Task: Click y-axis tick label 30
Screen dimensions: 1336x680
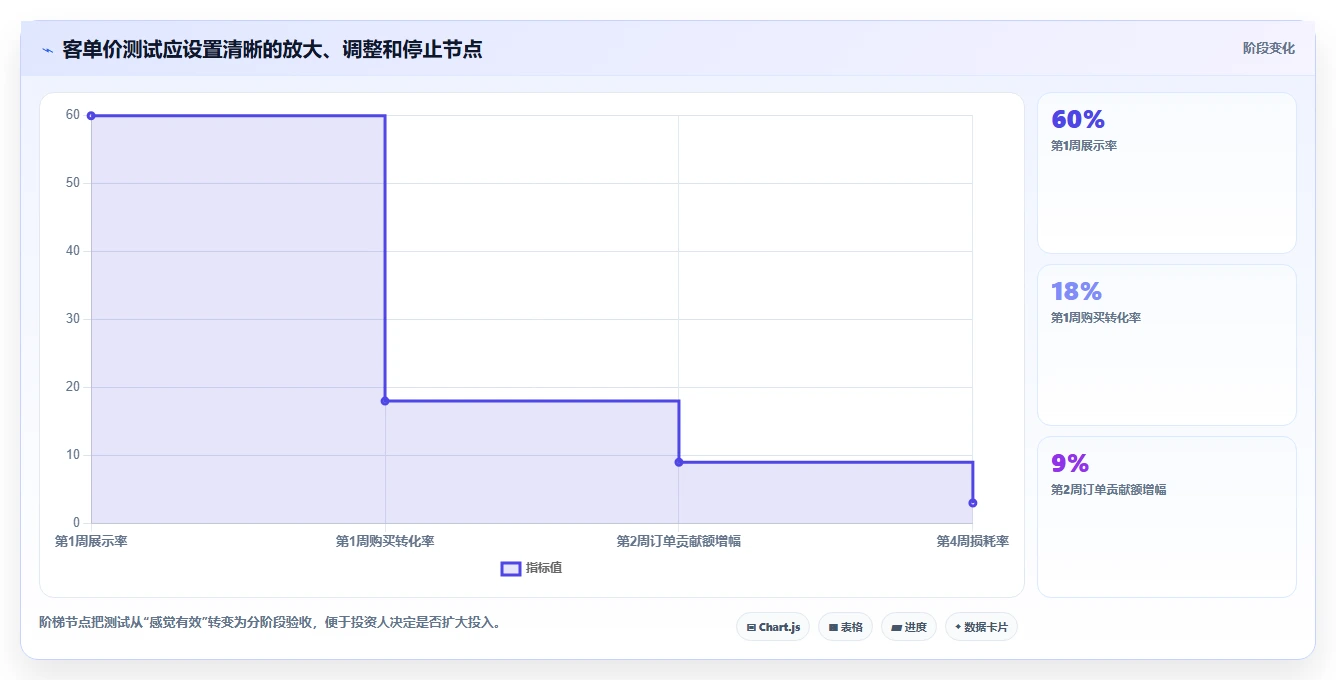Action: coord(73,319)
